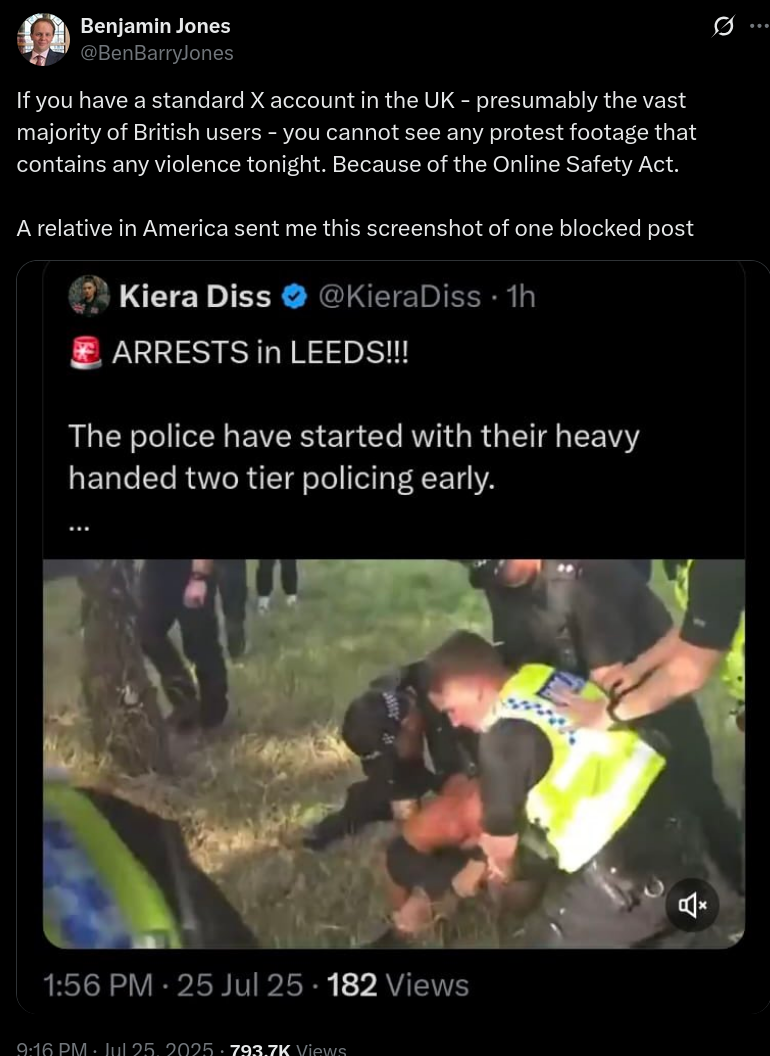Click Kiera Diss avatar in the screenshot

[x=89, y=296]
